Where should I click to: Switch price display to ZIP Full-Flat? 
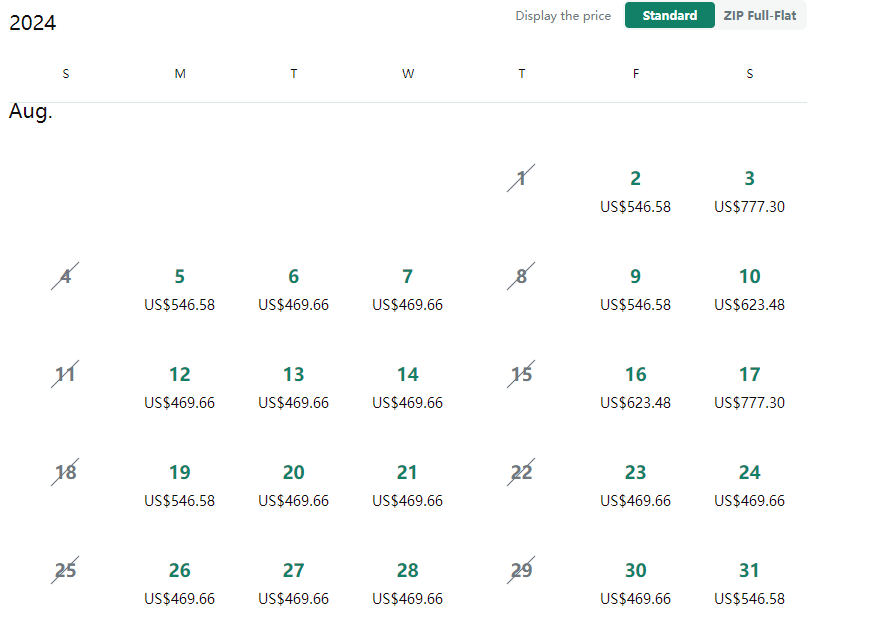[760, 16]
